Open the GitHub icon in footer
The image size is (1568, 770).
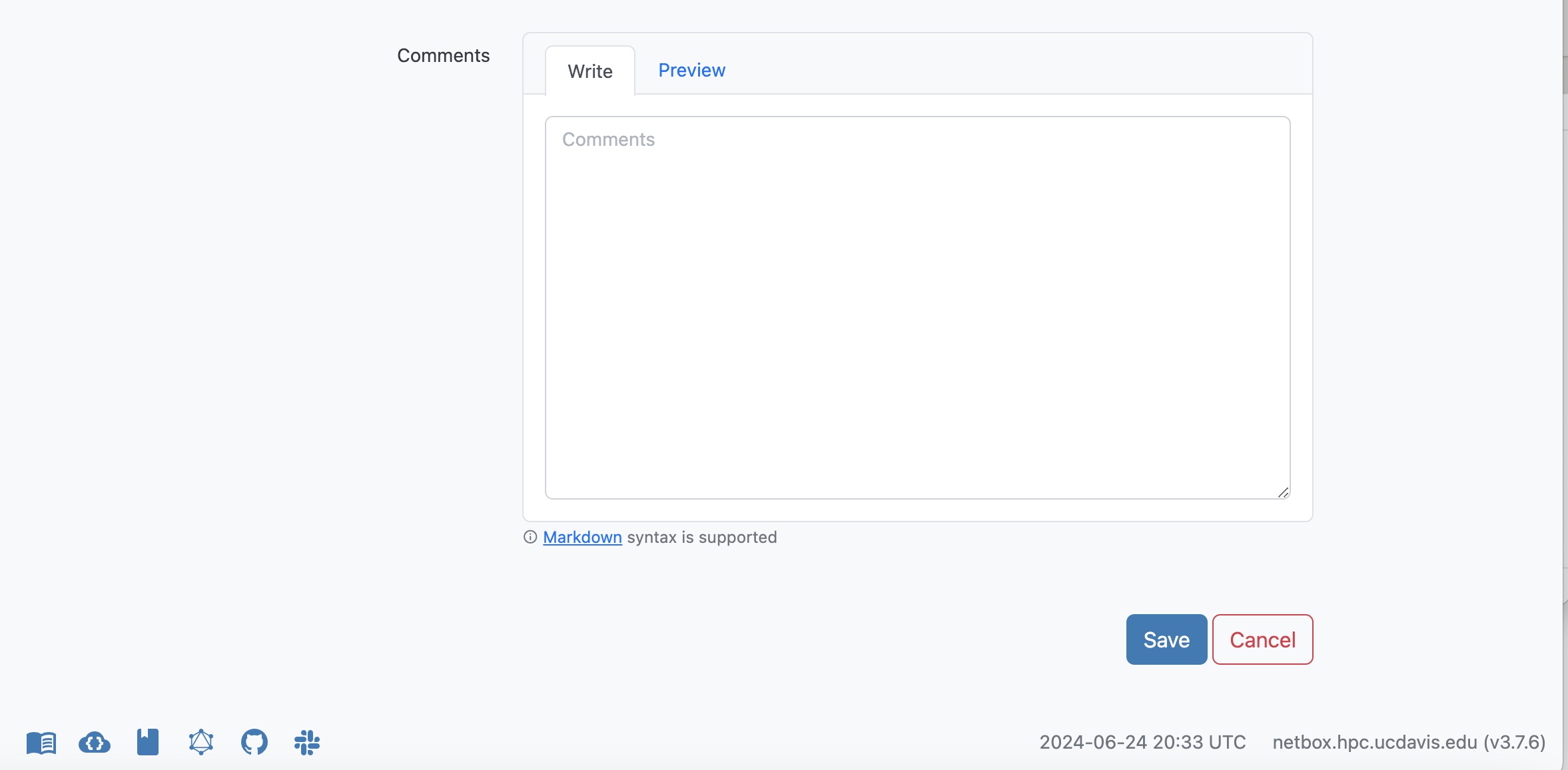pyautogui.click(x=254, y=742)
